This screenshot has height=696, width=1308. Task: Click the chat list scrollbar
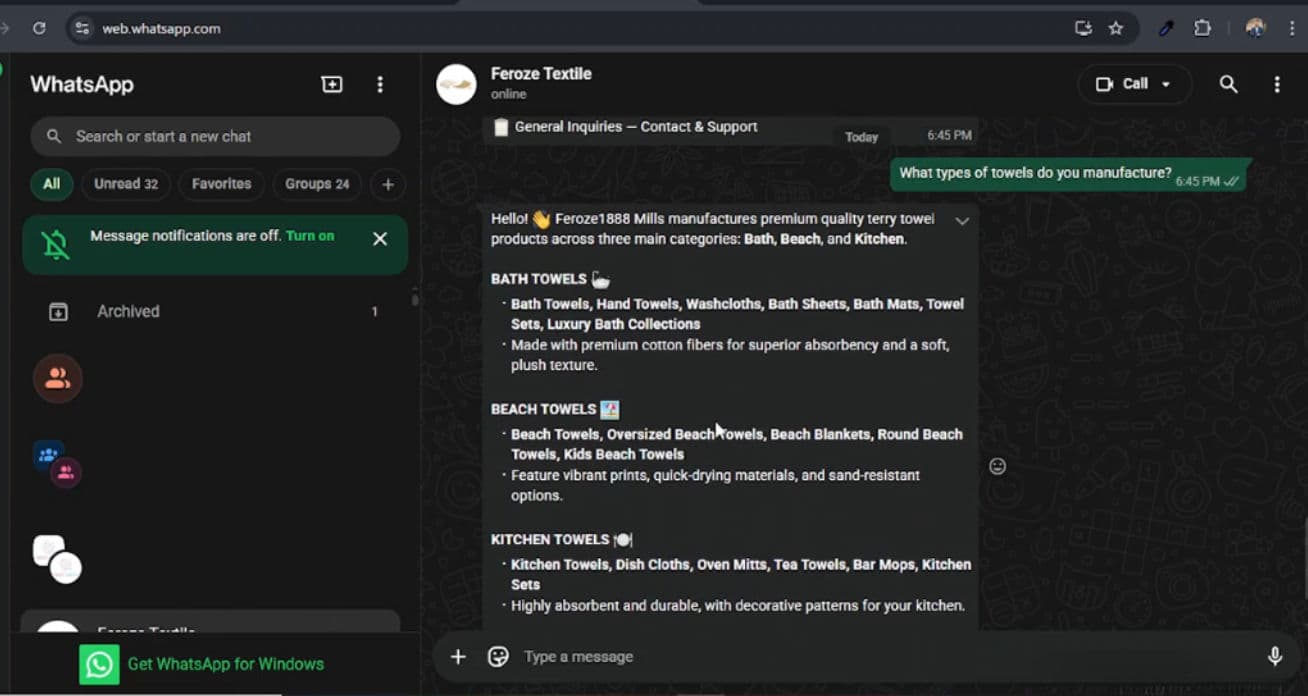click(414, 298)
